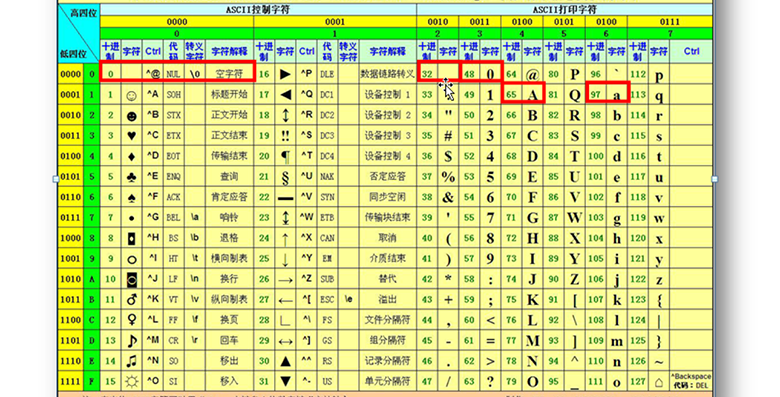Select the & character beside 38
This screenshot has width=780, height=397.
pyautogui.click(x=448, y=198)
